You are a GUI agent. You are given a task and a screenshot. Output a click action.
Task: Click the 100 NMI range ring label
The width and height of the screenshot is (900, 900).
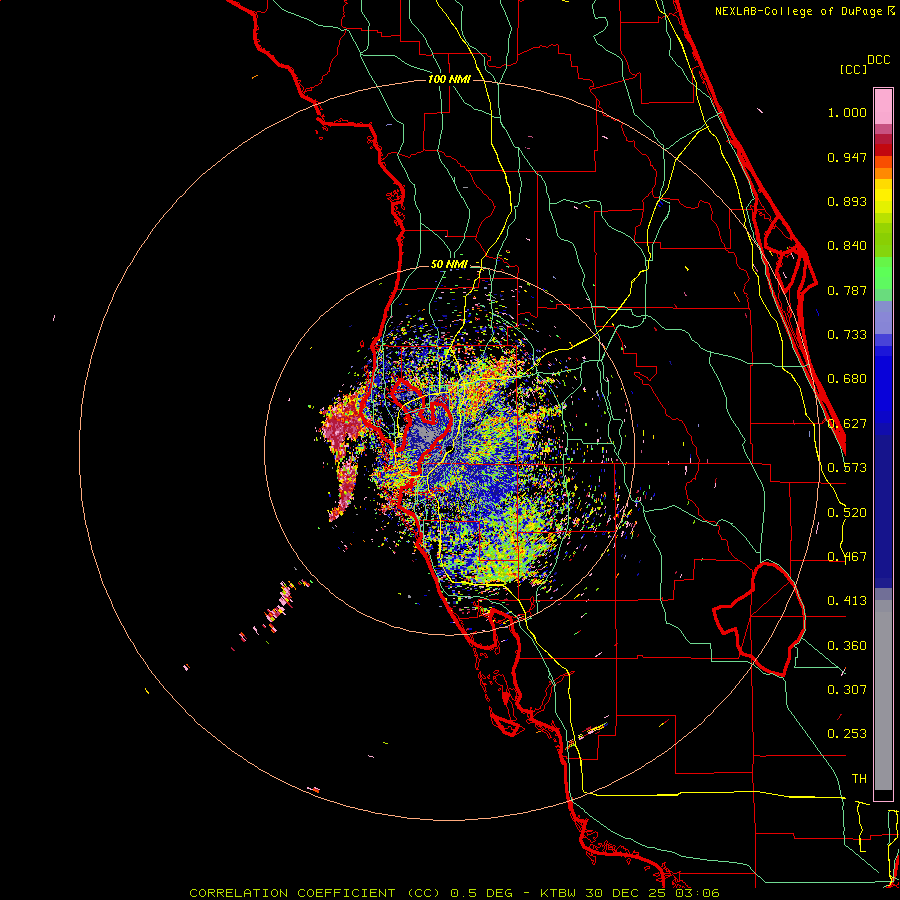click(449, 79)
